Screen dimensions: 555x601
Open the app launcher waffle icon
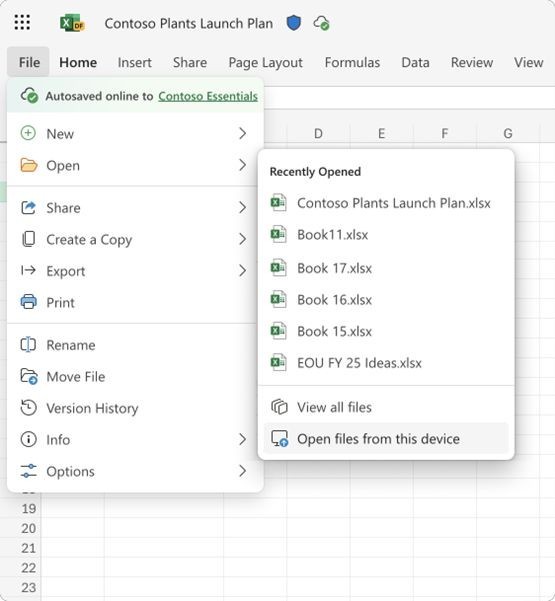click(22, 23)
